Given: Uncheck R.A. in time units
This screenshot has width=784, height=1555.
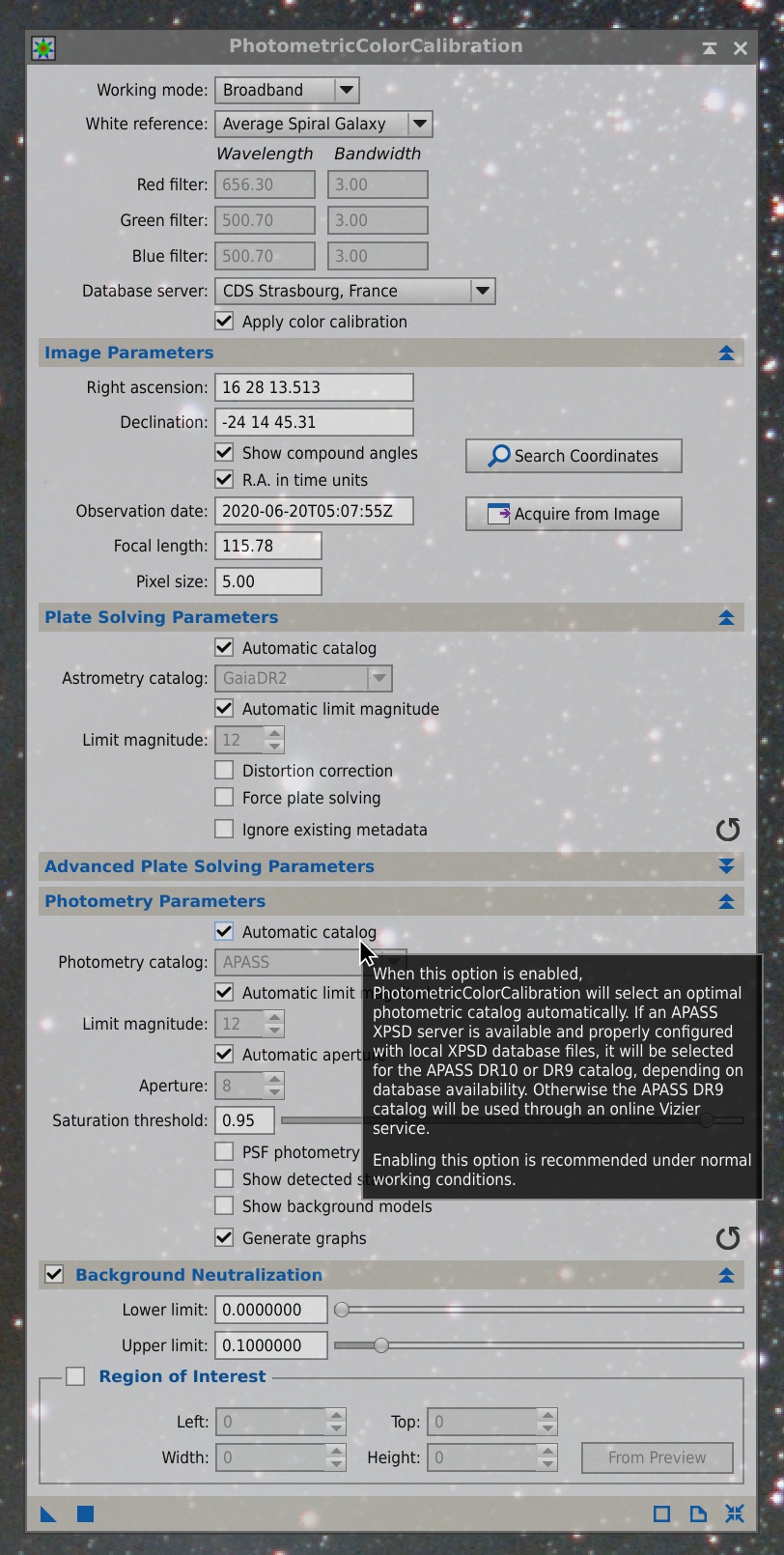Looking at the screenshot, I should 224,479.
